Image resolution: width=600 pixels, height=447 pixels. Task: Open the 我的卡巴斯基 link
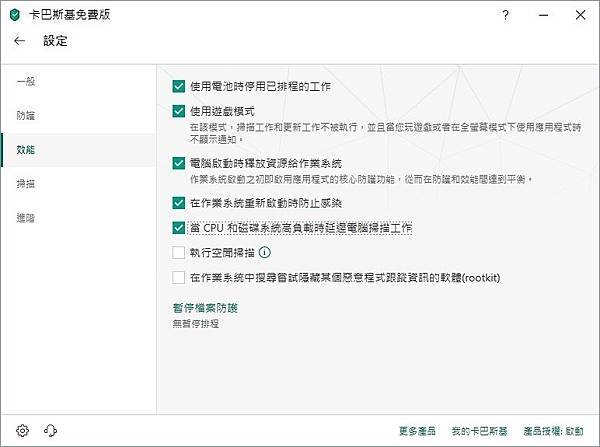pyautogui.click(x=479, y=431)
